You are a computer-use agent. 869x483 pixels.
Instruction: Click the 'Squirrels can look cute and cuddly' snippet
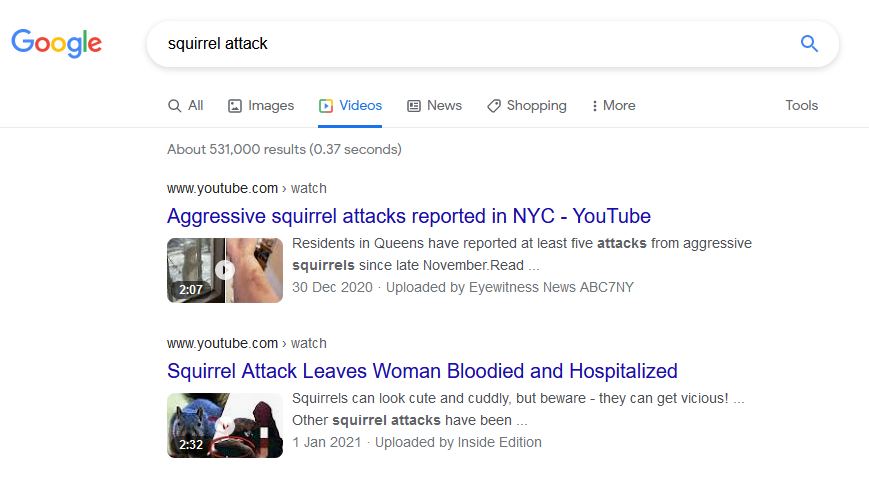click(518, 409)
